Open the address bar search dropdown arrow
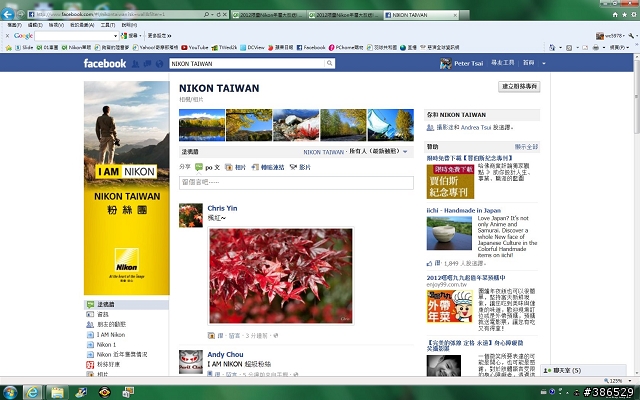 (x=212, y=15)
